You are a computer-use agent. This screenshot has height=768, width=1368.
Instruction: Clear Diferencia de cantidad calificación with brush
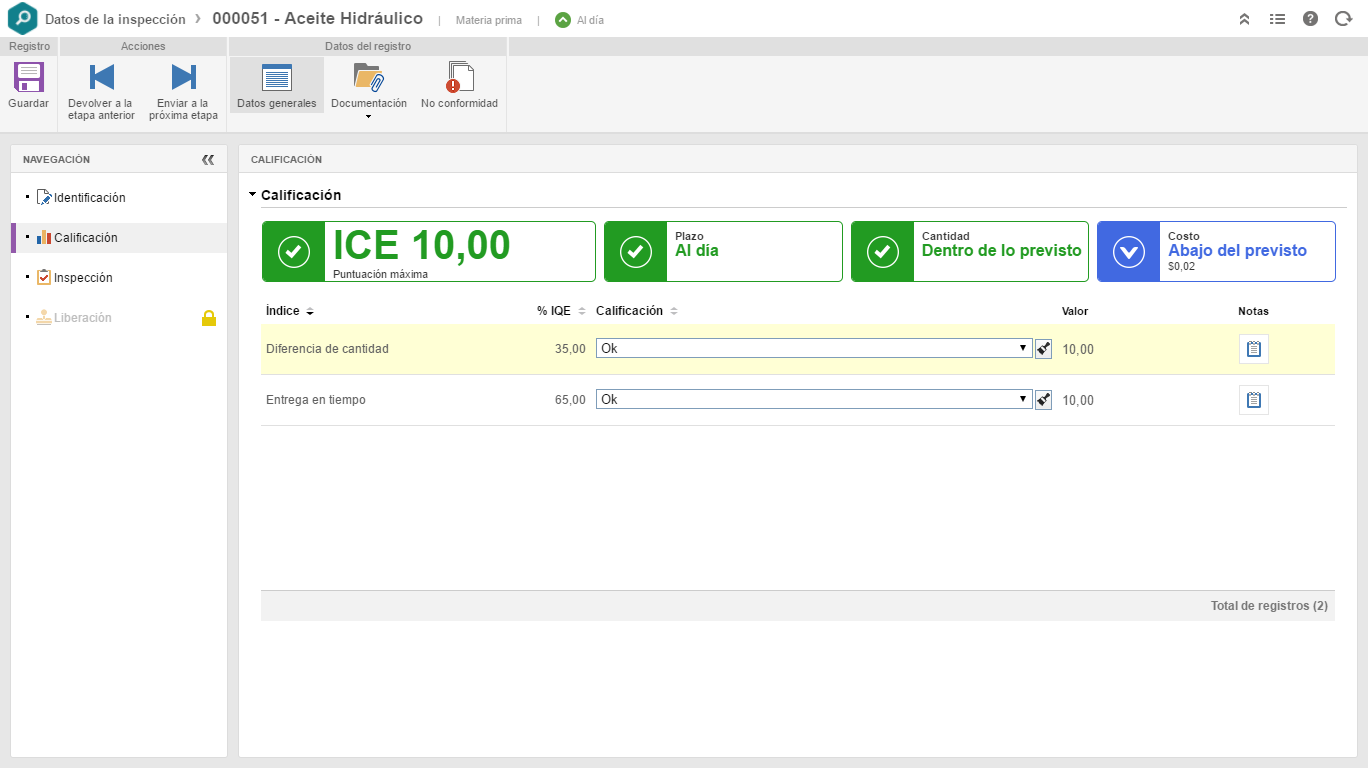pos(1043,349)
